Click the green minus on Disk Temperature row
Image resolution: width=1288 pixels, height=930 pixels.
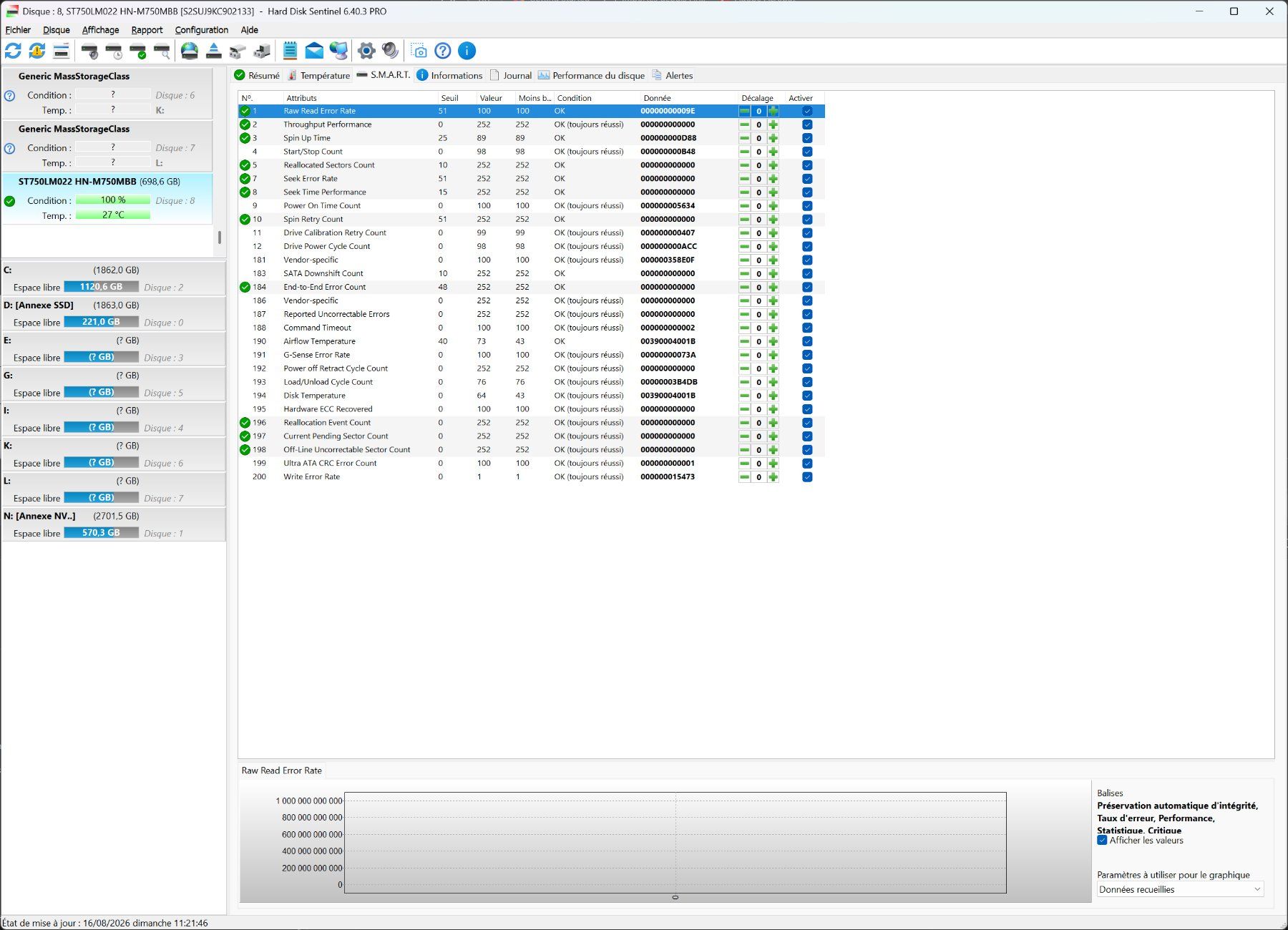point(744,396)
